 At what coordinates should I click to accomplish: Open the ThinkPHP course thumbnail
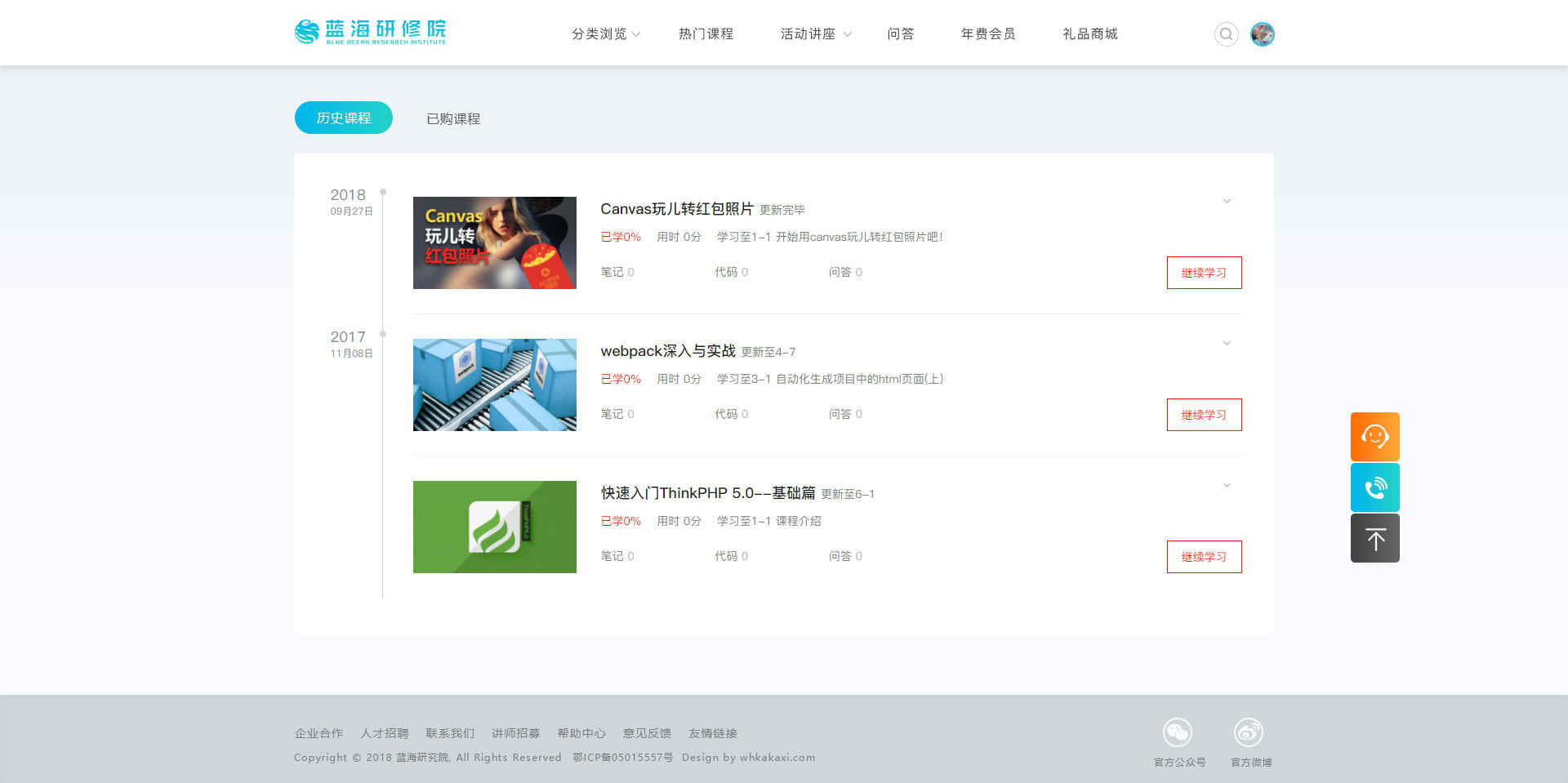(x=494, y=527)
